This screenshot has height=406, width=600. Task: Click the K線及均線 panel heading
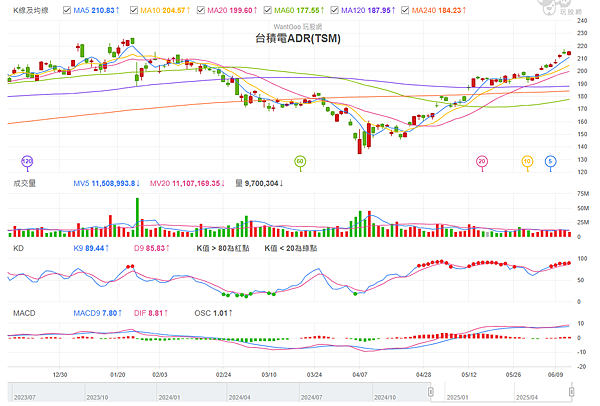click(x=31, y=10)
